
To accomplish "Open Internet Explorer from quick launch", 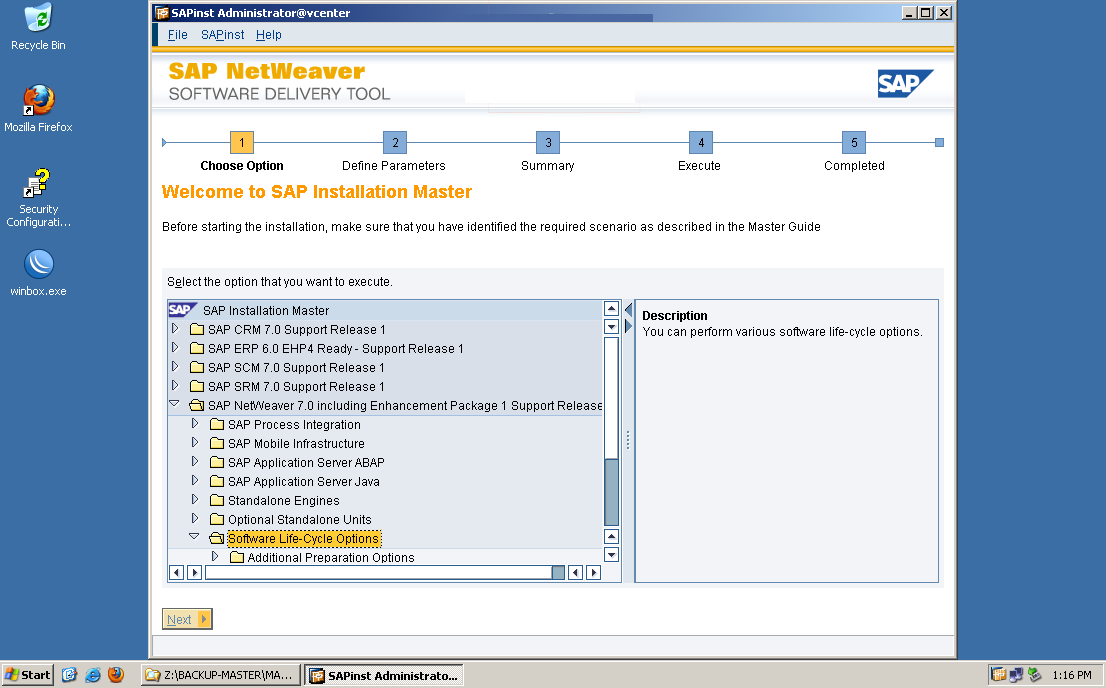I will [92, 675].
